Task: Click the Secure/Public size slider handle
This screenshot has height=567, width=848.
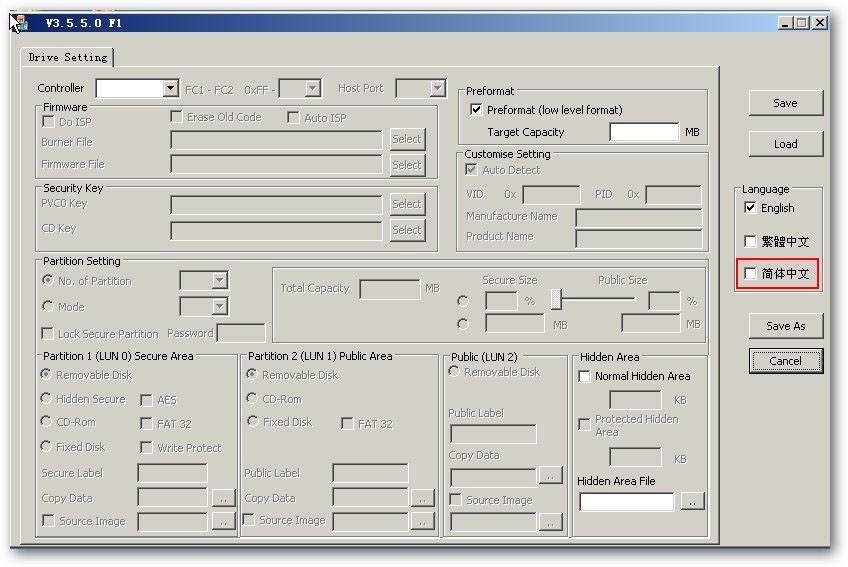Action: (x=556, y=299)
